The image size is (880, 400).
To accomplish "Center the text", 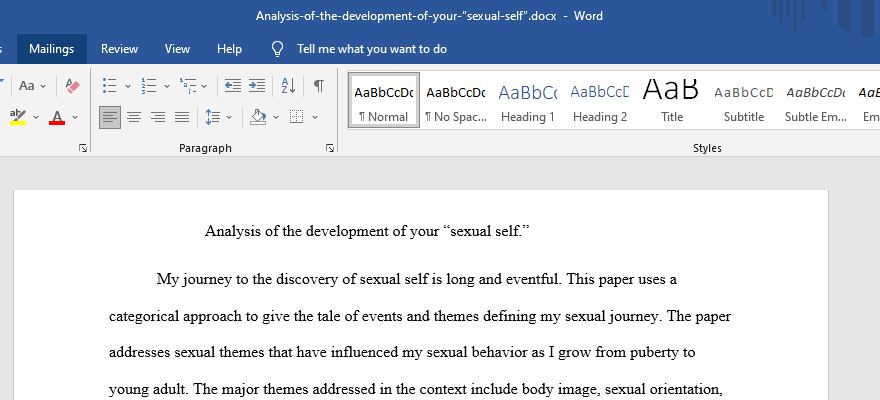I will coord(134,117).
